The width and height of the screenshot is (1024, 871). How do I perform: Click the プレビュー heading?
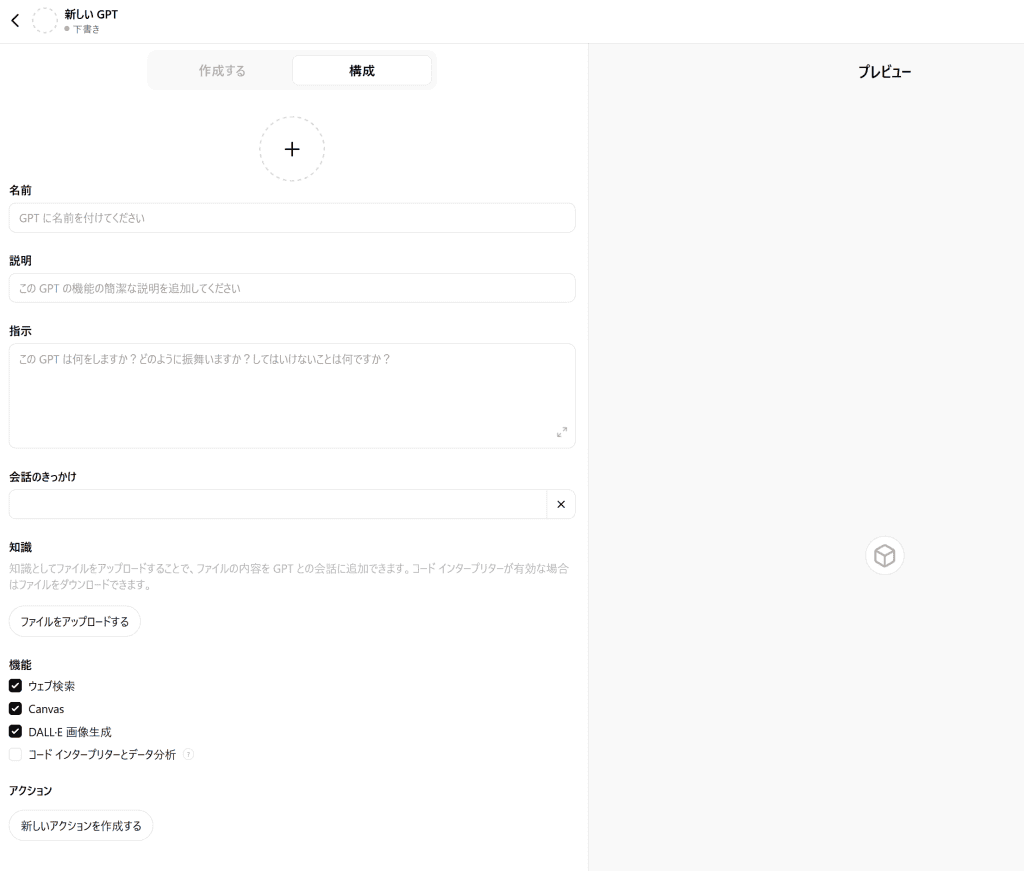click(884, 72)
